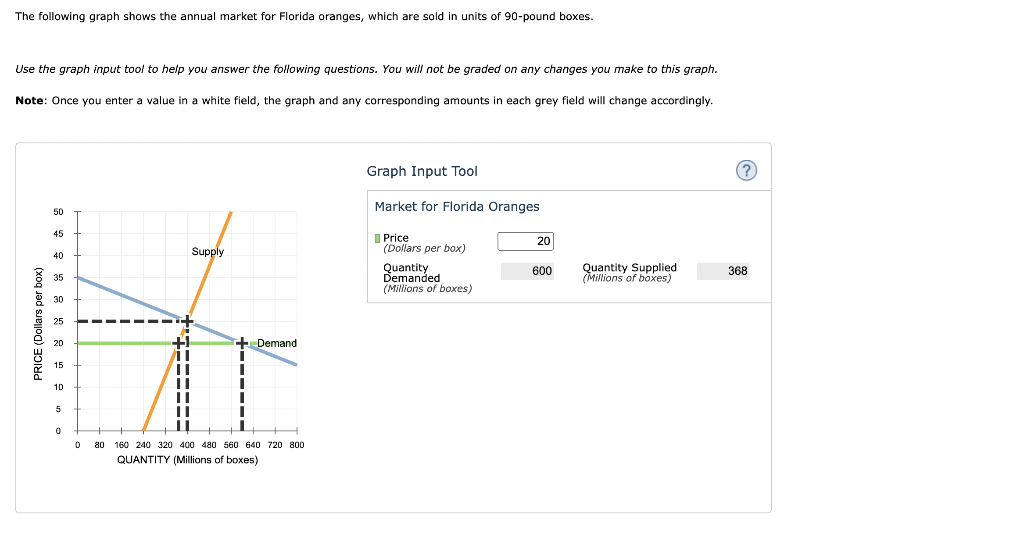Click the 50 tick on the price axis
This screenshot has width=1024, height=555.
point(58,212)
